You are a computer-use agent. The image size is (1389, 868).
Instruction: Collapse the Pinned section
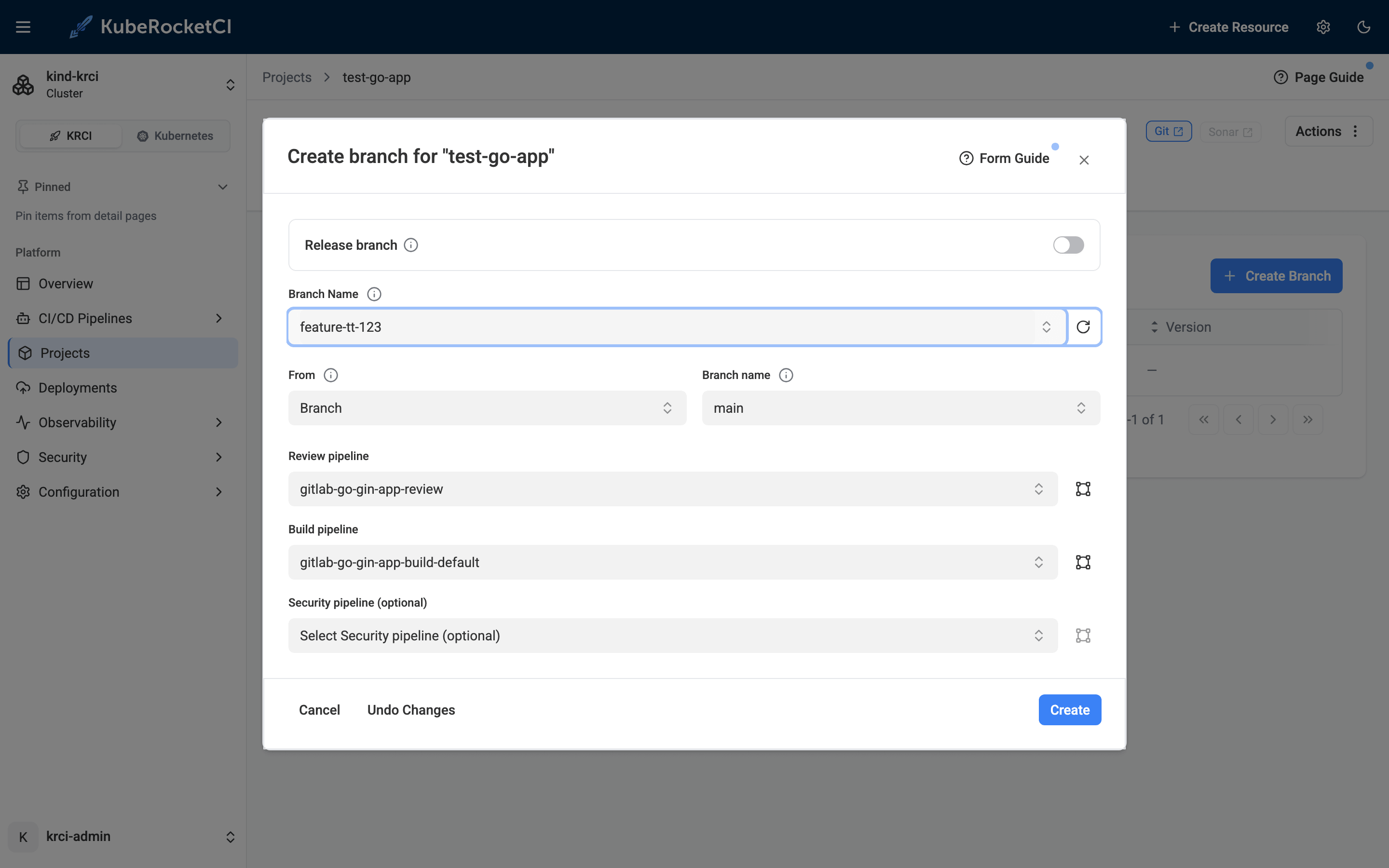223,187
